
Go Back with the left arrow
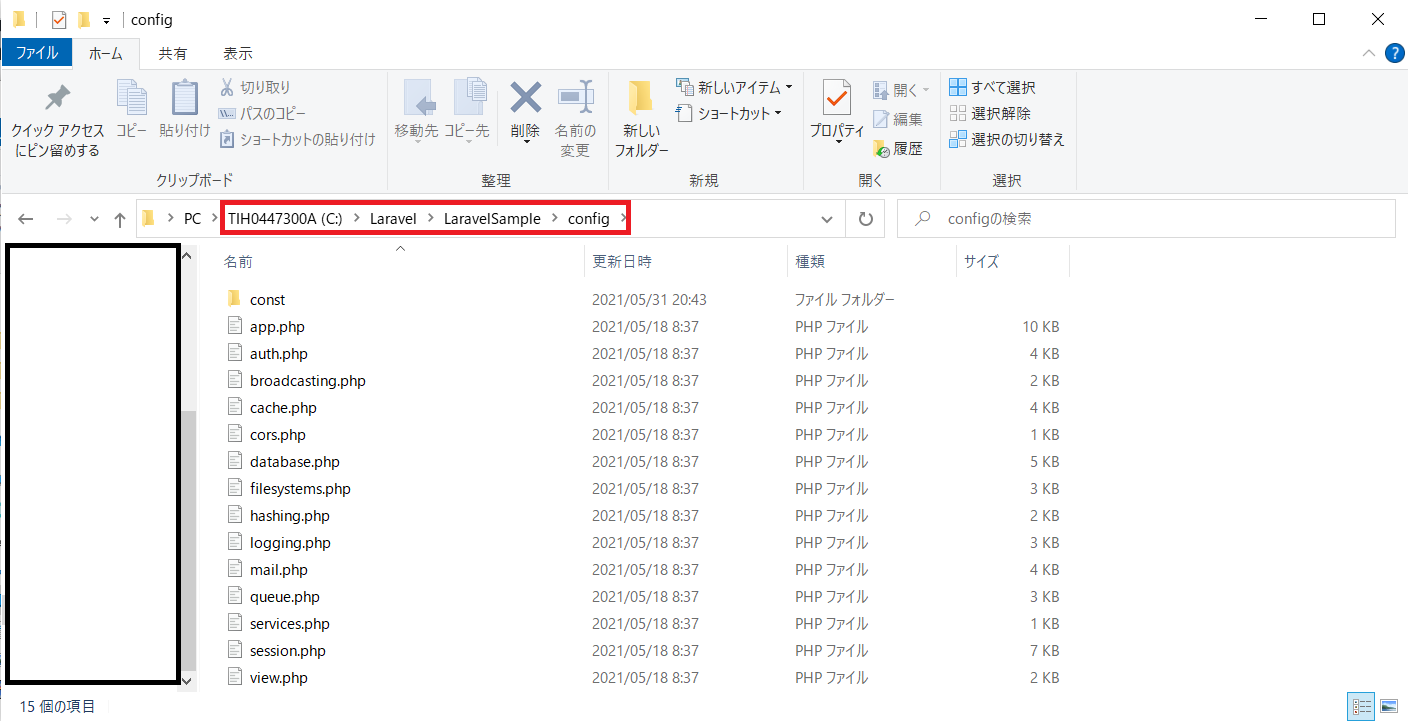tap(27, 219)
